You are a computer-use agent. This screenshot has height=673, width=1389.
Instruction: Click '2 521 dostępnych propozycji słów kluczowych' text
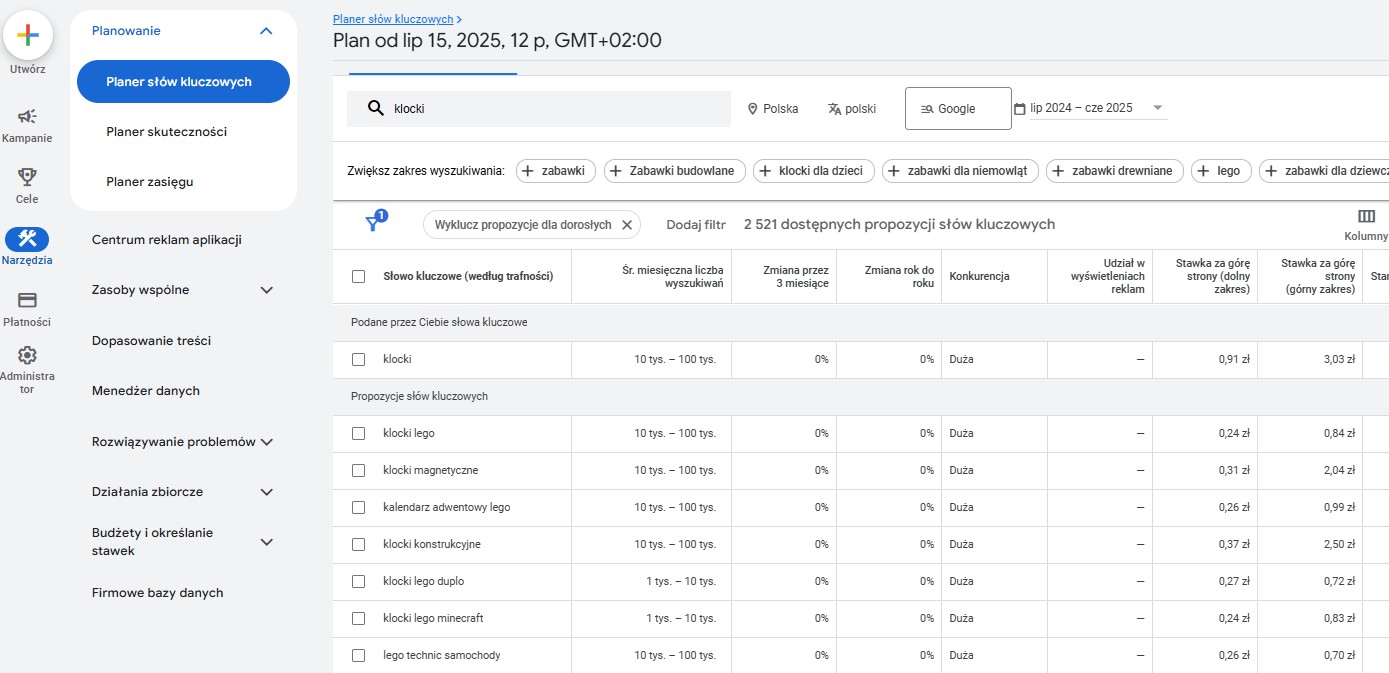pyautogui.click(x=899, y=225)
